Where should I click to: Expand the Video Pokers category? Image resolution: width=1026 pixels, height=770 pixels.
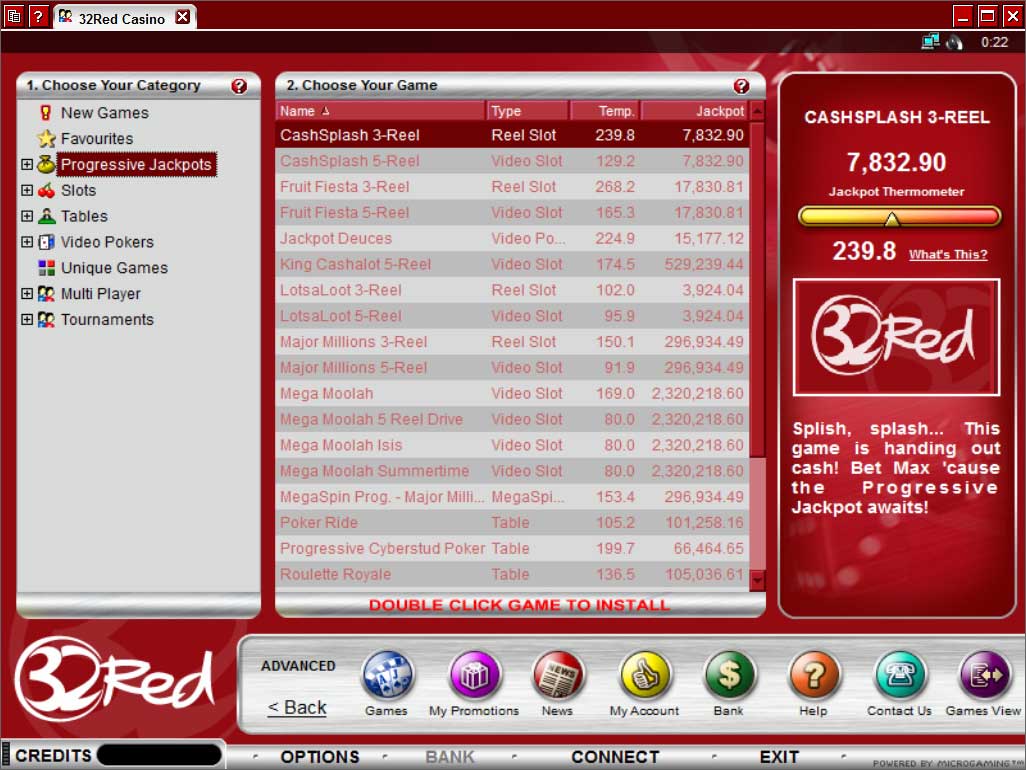point(27,242)
